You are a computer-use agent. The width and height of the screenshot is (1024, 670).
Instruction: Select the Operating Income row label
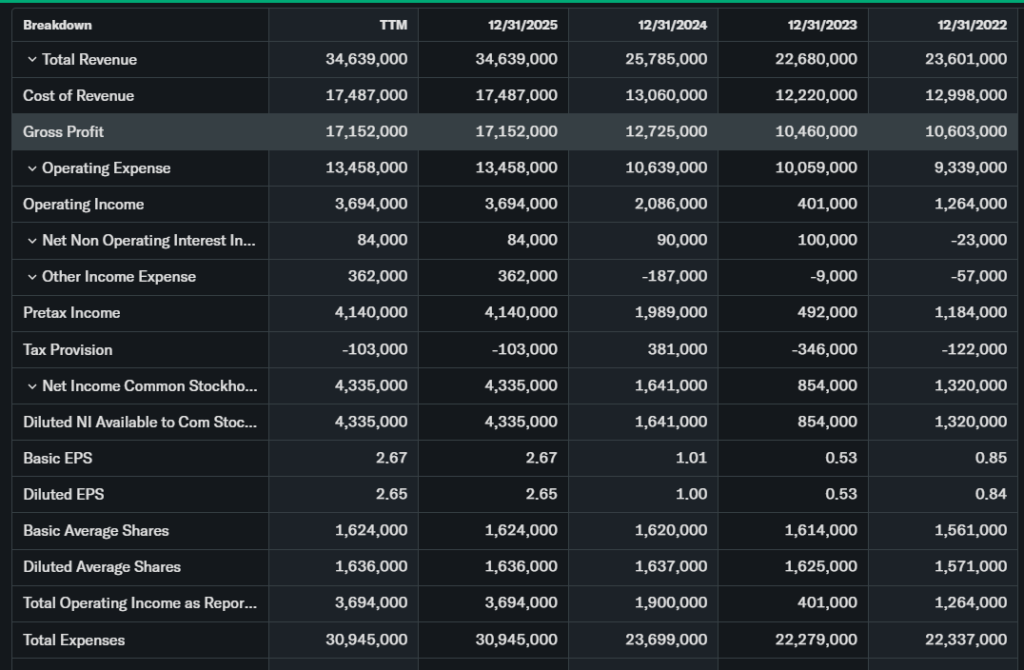click(x=83, y=205)
